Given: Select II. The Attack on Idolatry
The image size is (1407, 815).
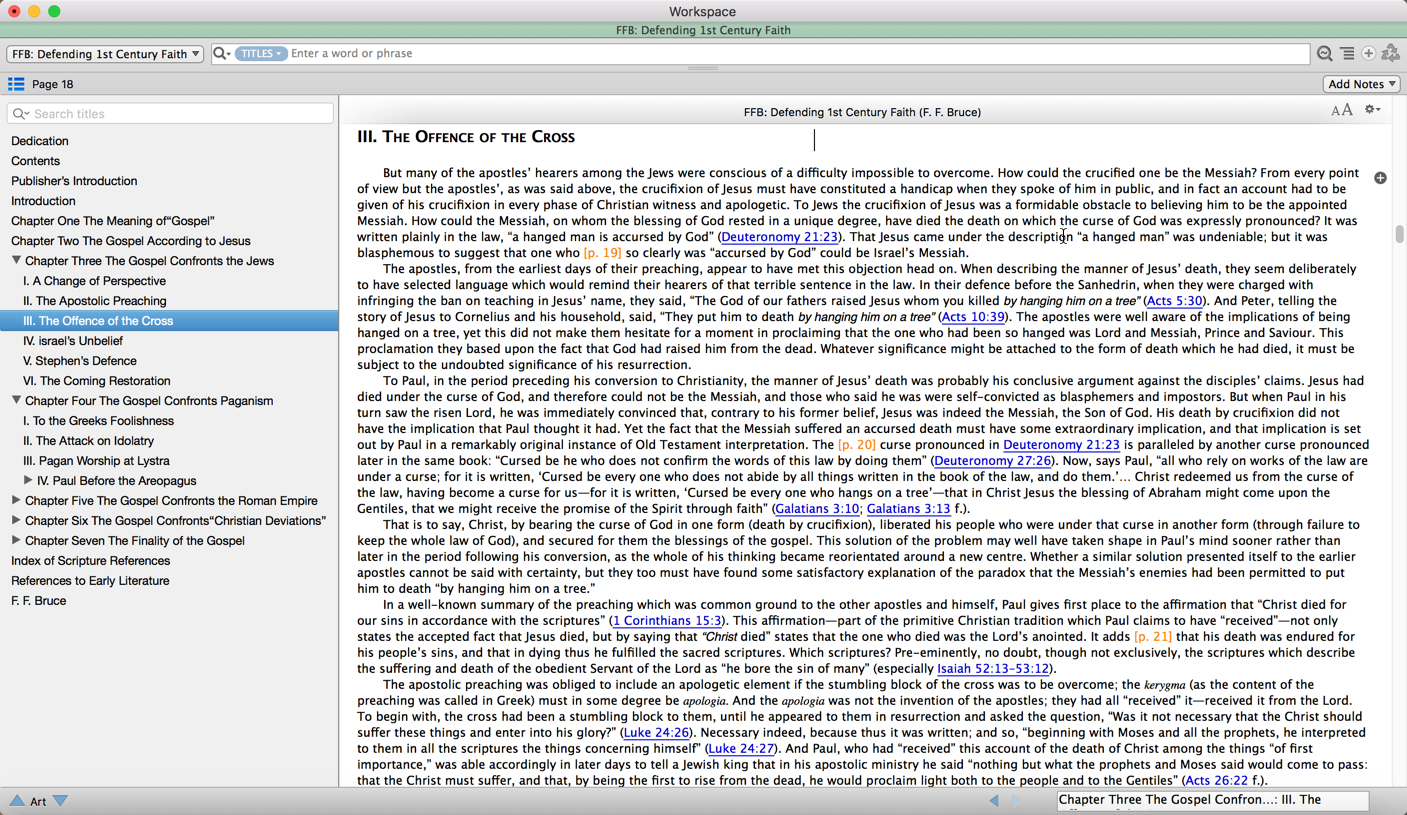Looking at the screenshot, I should tap(89, 441).
